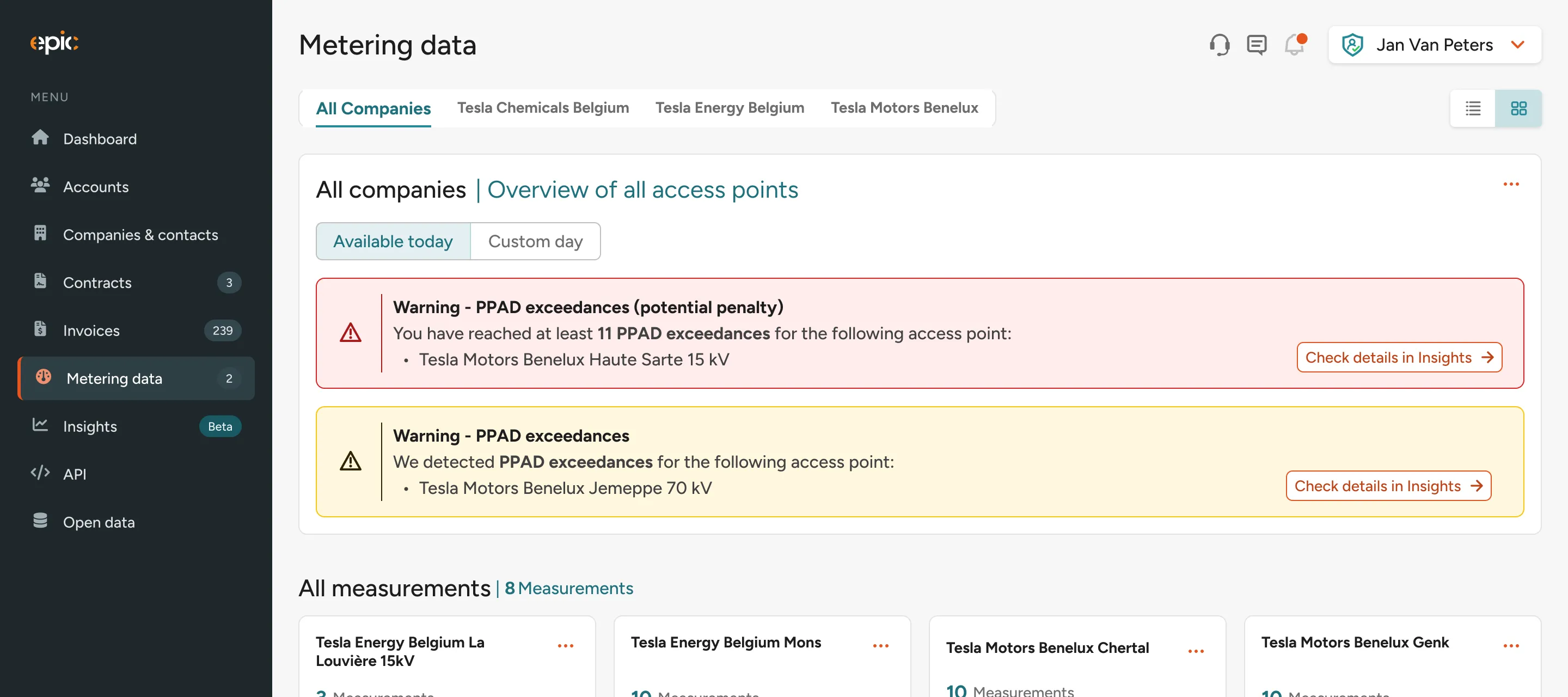The width and height of the screenshot is (1568, 697).
Task: Select the Tesla Motors Benelux tab
Action: point(904,108)
